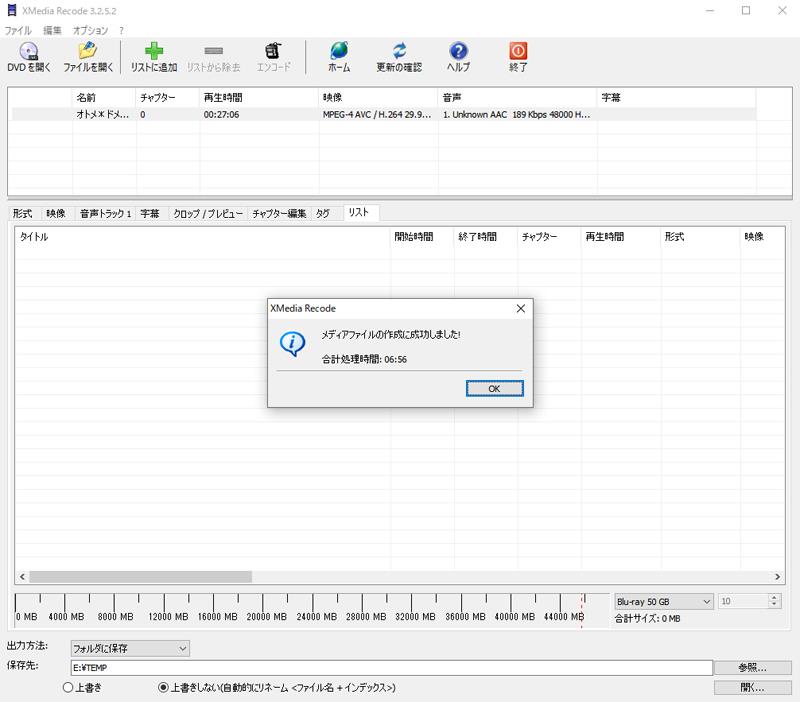
Task: Click the 参照... browse button
Action: (x=753, y=667)
